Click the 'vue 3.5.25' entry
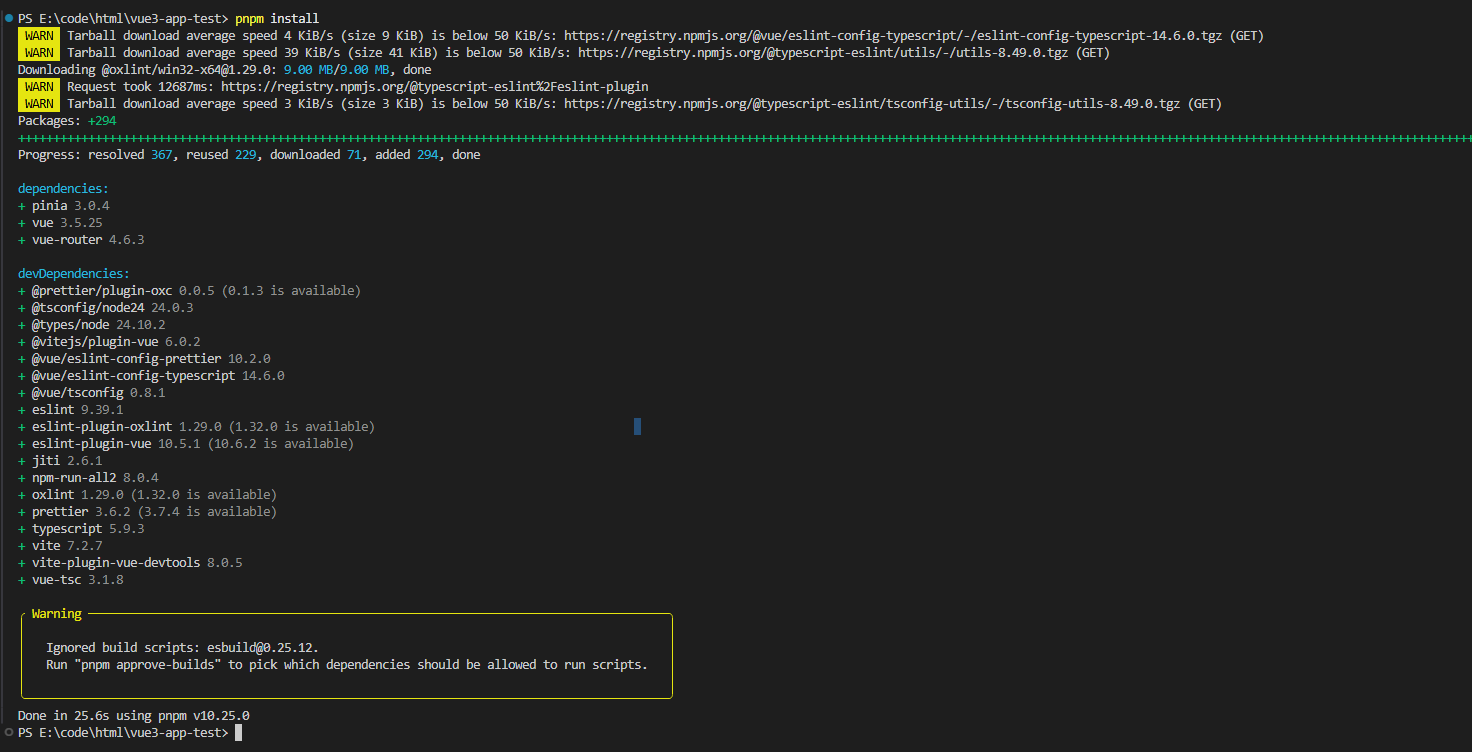This screenshot has height=752, width=1472. click(60, 223)
